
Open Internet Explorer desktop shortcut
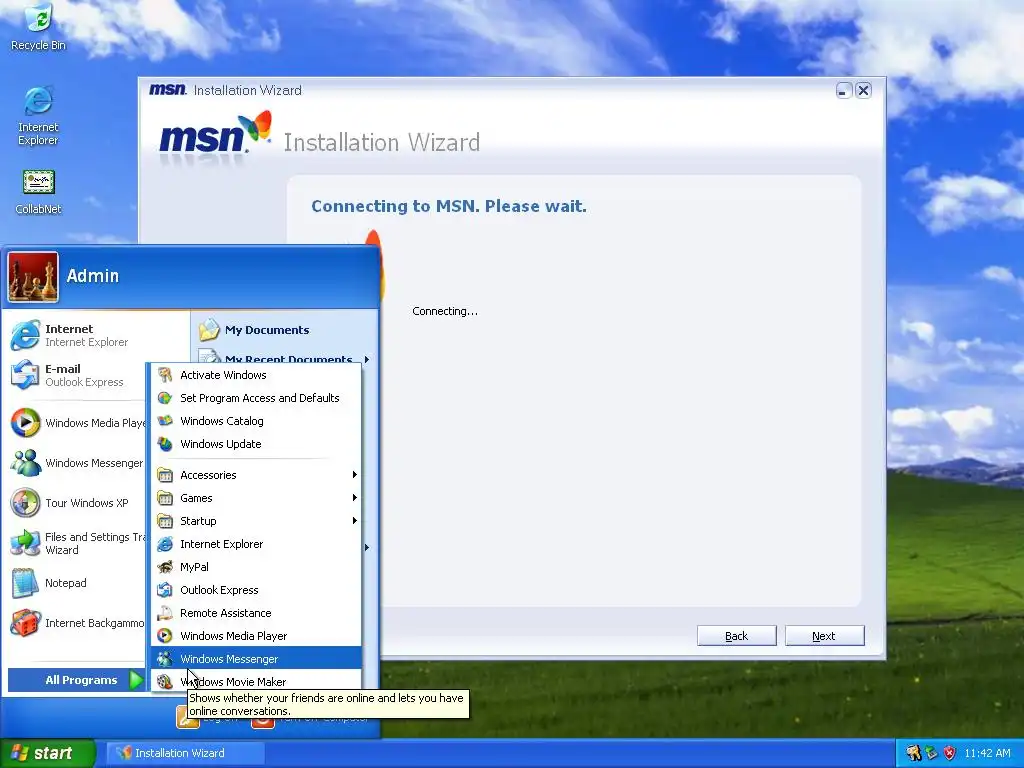[38, 115]
